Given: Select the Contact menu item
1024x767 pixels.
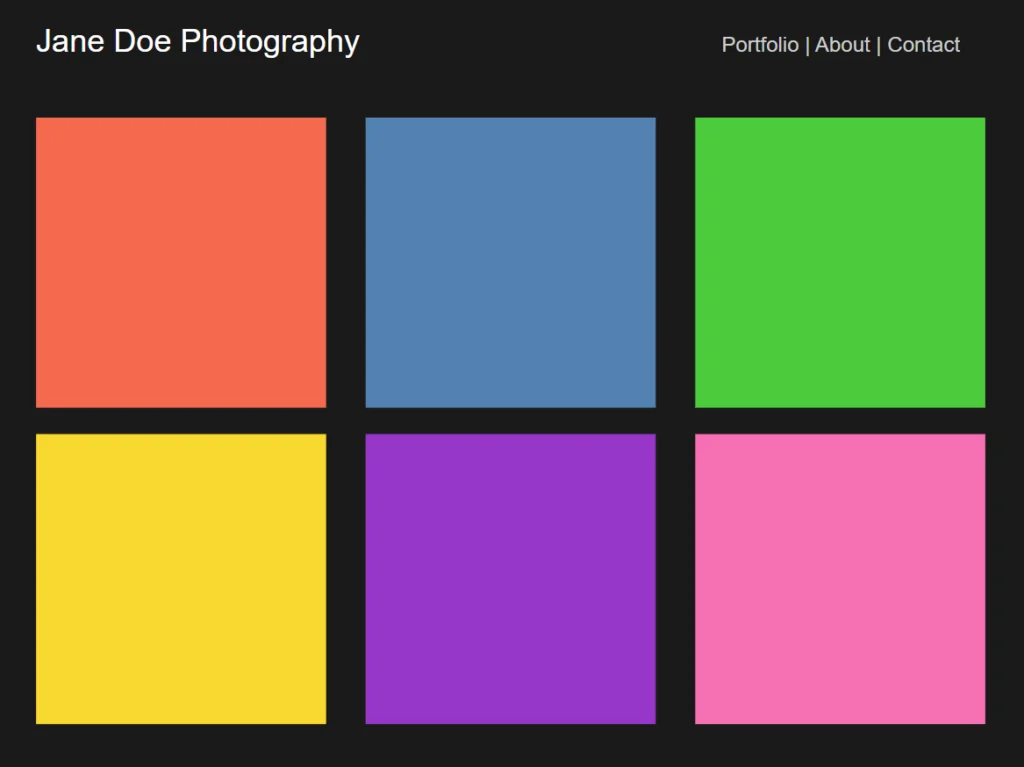Looking at the screenshot, I should click(x=923, y=45).
